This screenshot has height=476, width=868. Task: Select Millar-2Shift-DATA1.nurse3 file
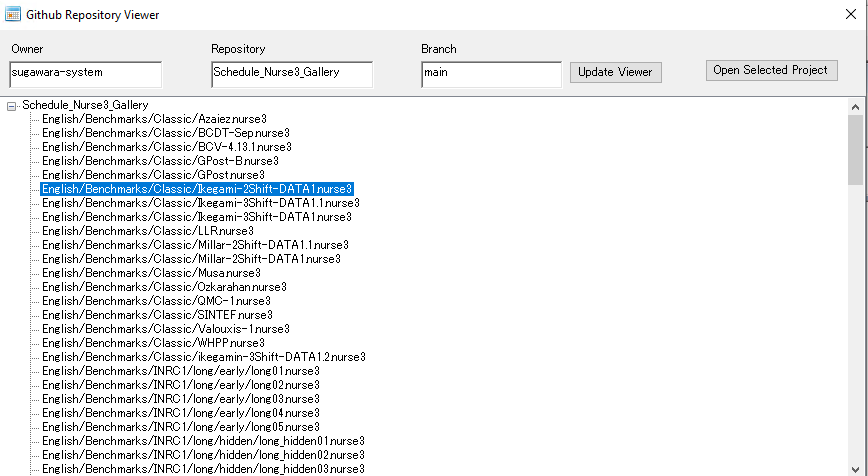point(192,259)
